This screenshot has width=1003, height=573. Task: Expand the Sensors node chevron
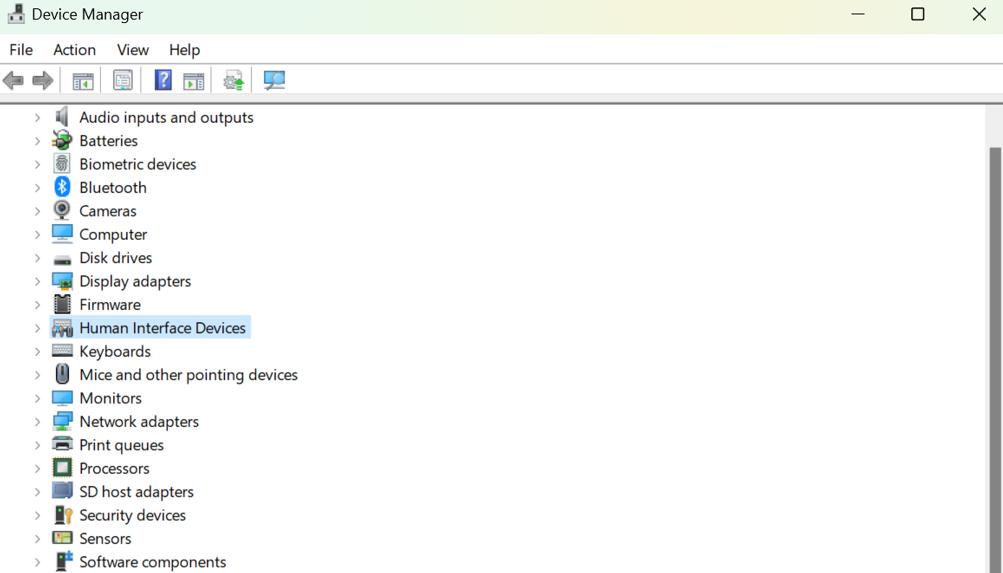[38, 538]
